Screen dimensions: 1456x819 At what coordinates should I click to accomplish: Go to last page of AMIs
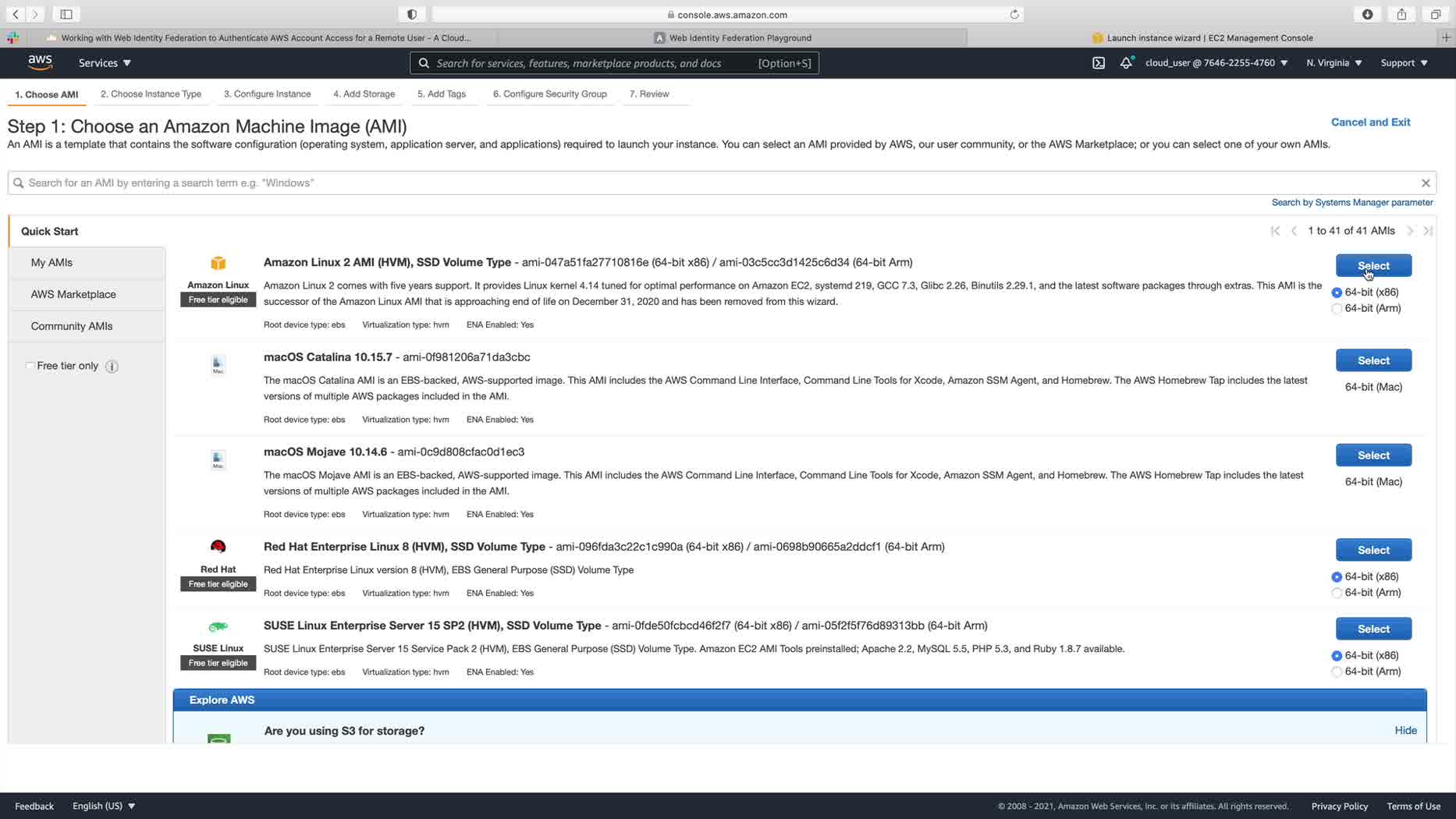tap(1428, 231)
